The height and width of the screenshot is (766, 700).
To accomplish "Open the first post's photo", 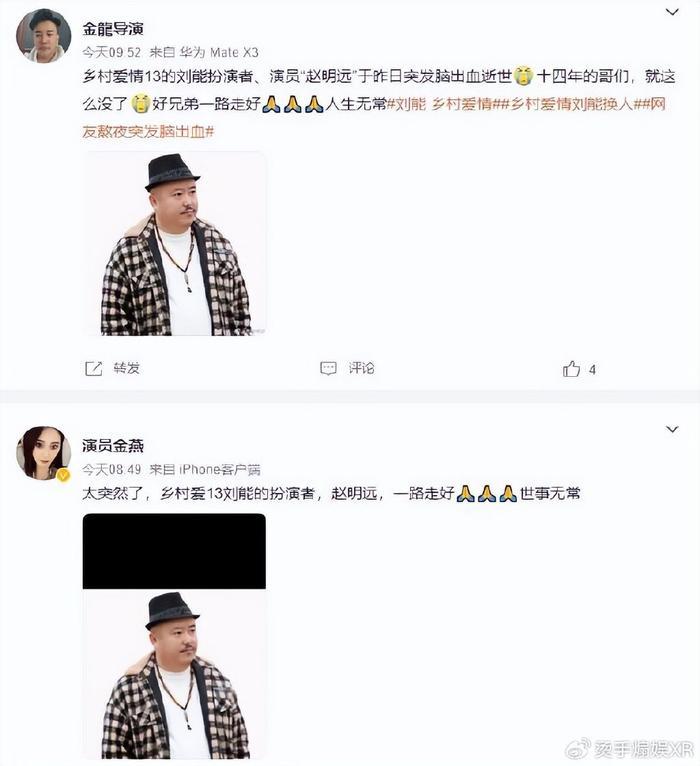I will pyautogui.click(x=174, y=244).
